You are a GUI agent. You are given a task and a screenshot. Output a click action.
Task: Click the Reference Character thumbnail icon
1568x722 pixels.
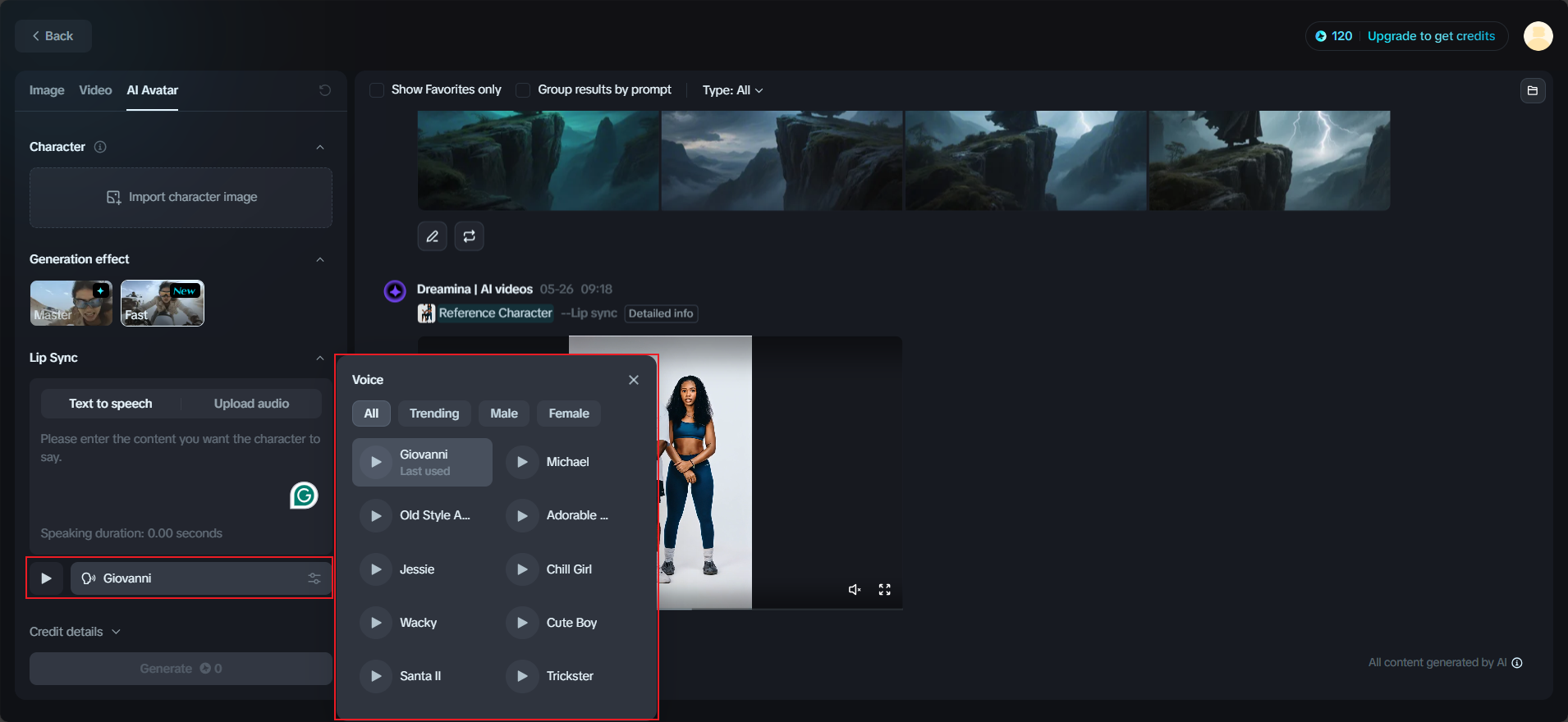tap(426, 313)
